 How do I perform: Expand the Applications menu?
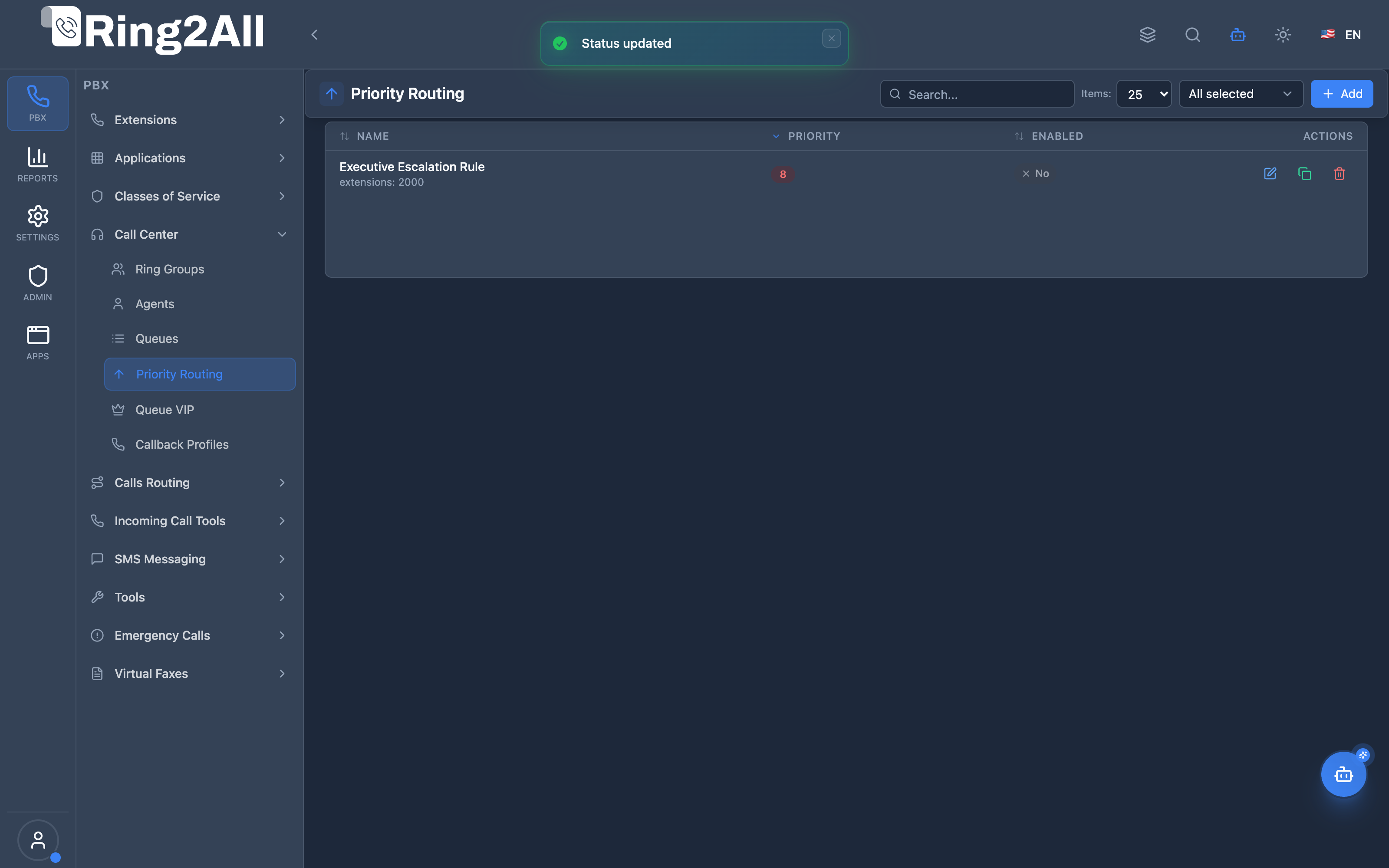(189, 158)
